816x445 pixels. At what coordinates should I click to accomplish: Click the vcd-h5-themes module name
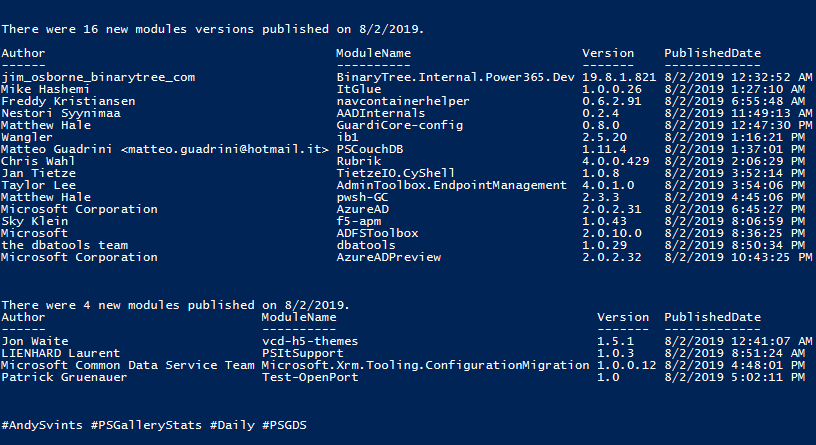pyautogui.click(x=310, y=341)
